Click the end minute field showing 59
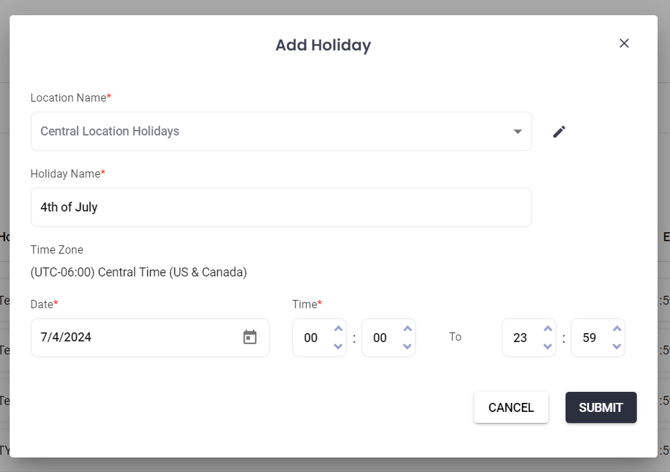670x472 pixels. point(589,338)
